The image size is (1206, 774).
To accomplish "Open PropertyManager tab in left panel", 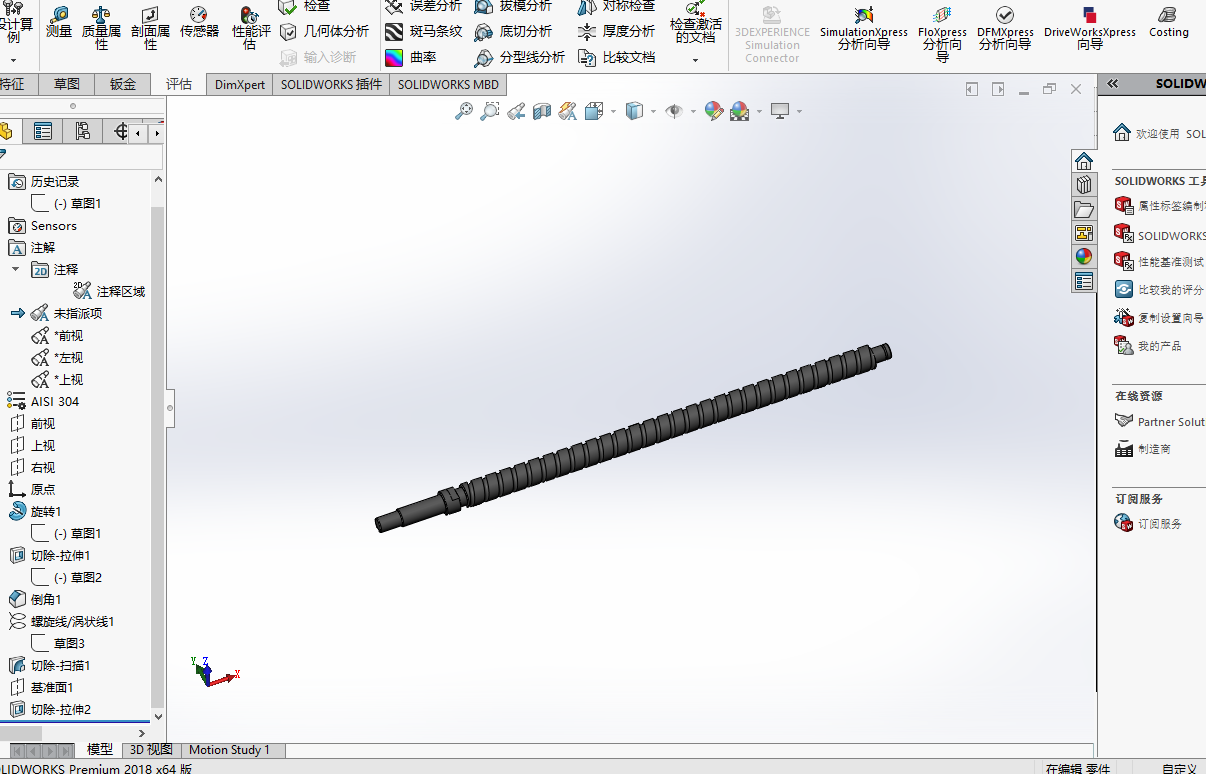I will (x=42, y=131).
